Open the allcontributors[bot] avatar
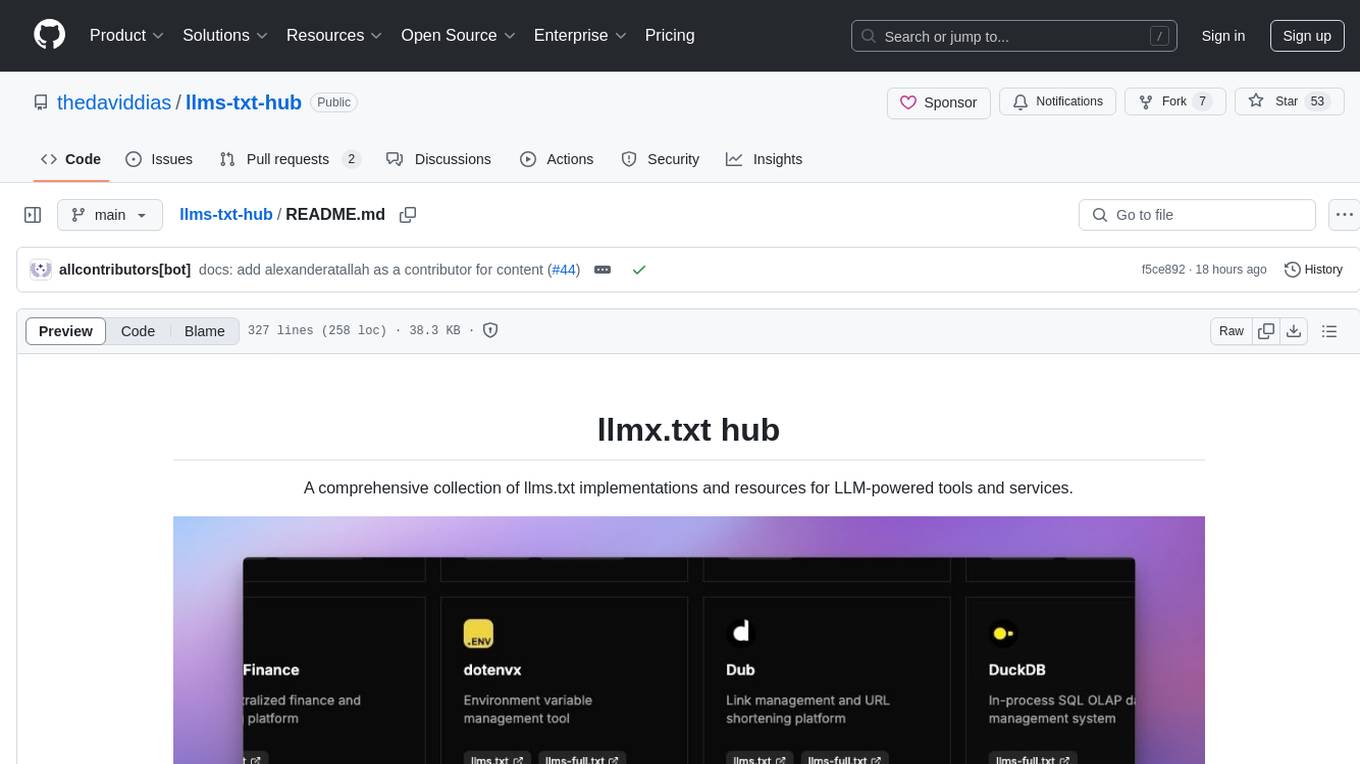The height and width of the screenshot is (764, 1360). click(41, 270)
